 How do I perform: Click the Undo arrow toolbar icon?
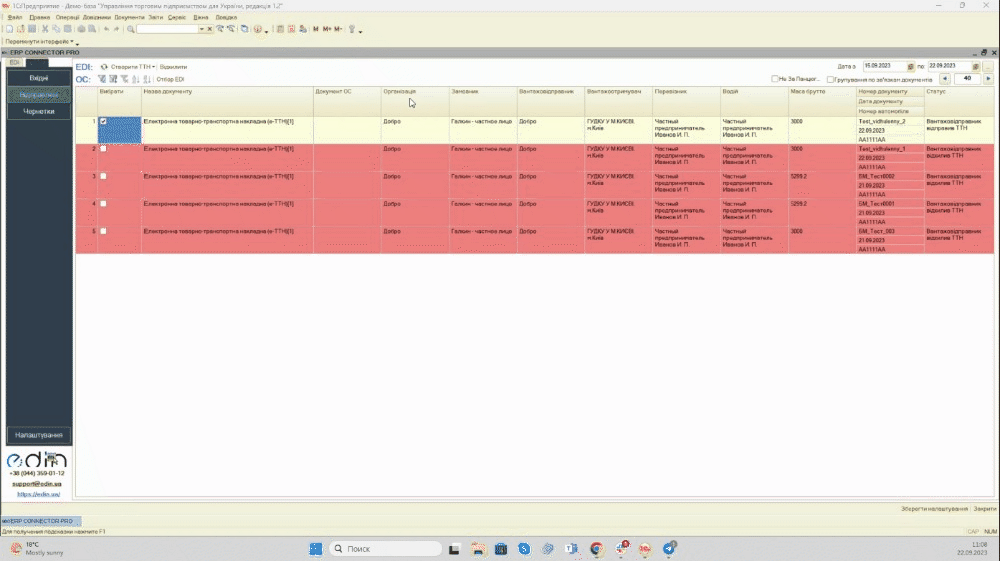coord(106,29)
